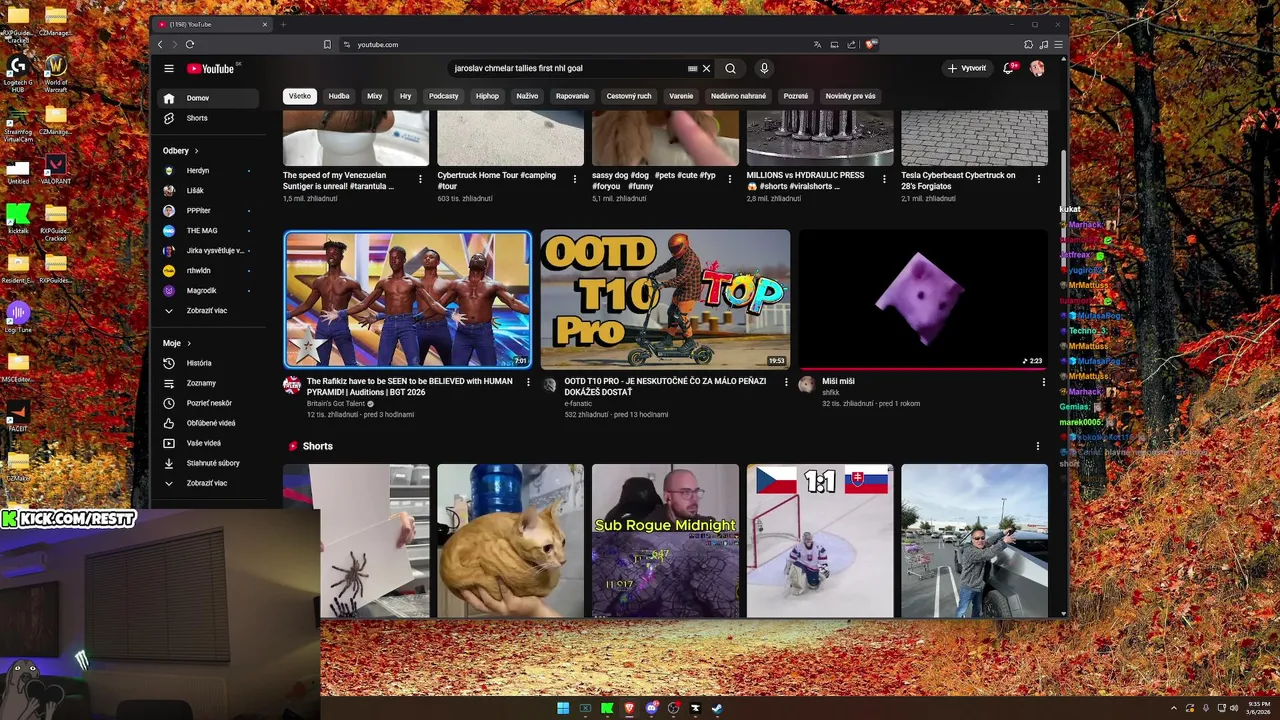Open the World of Warcraft desktop shortcut
Image resolution: width=1280 pixels, height=720 pixels.
pos(56,73)
